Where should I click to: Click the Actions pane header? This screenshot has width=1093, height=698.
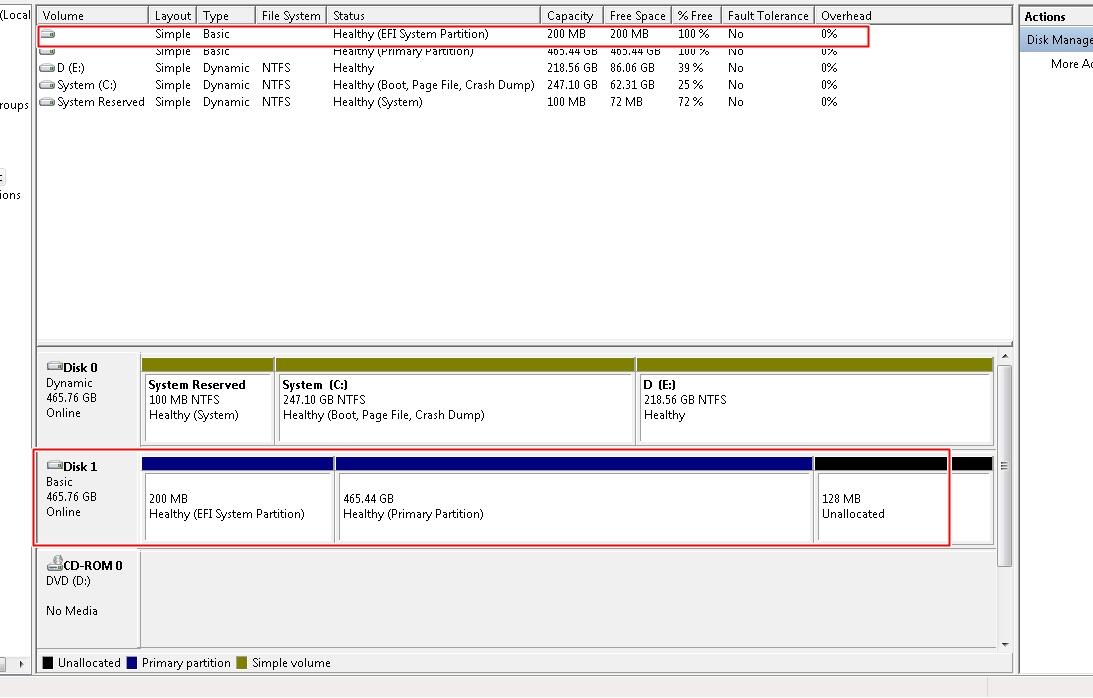tap(1043, 16)
